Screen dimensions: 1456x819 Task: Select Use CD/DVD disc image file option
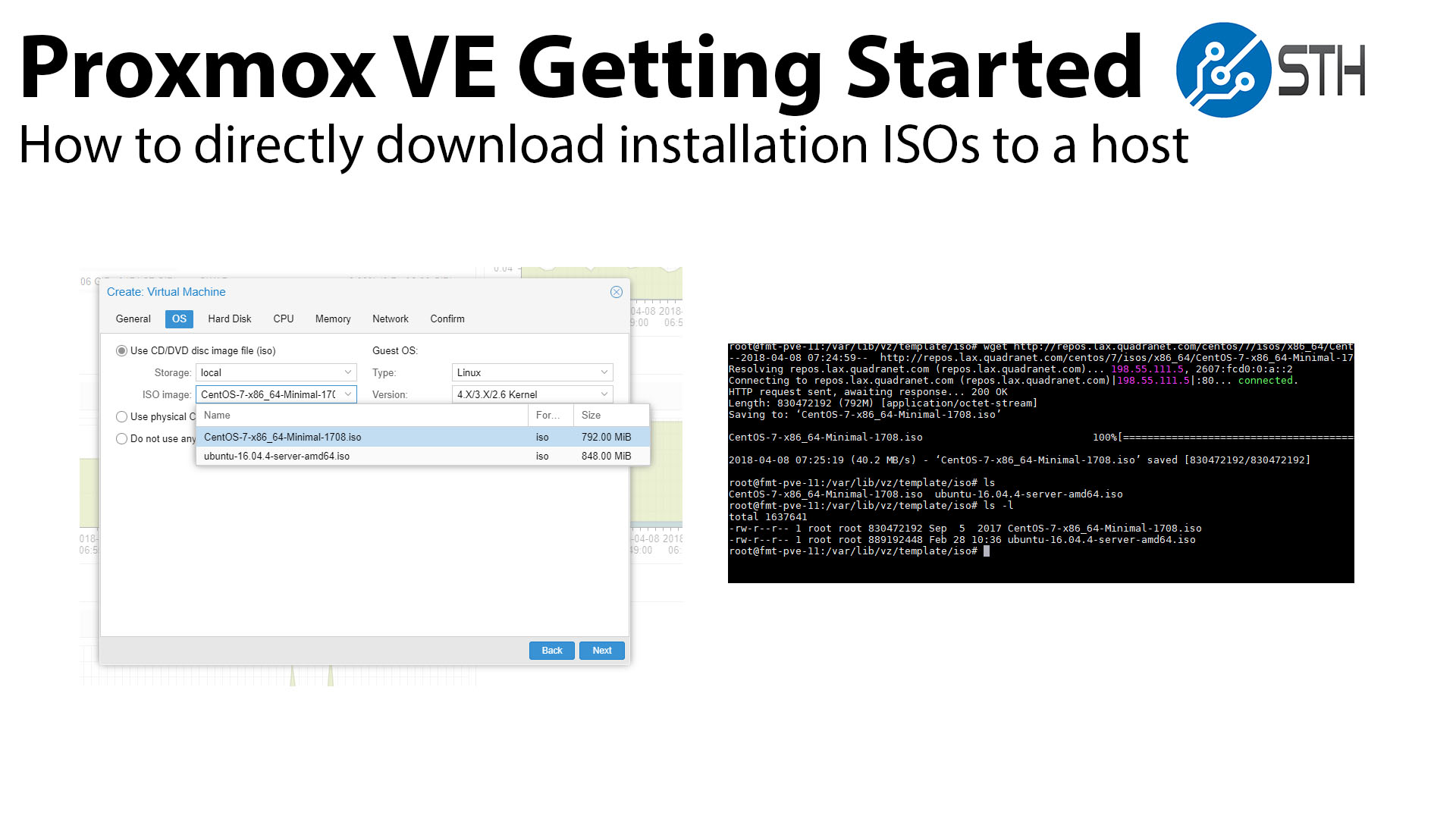click(x=121, y=350)
